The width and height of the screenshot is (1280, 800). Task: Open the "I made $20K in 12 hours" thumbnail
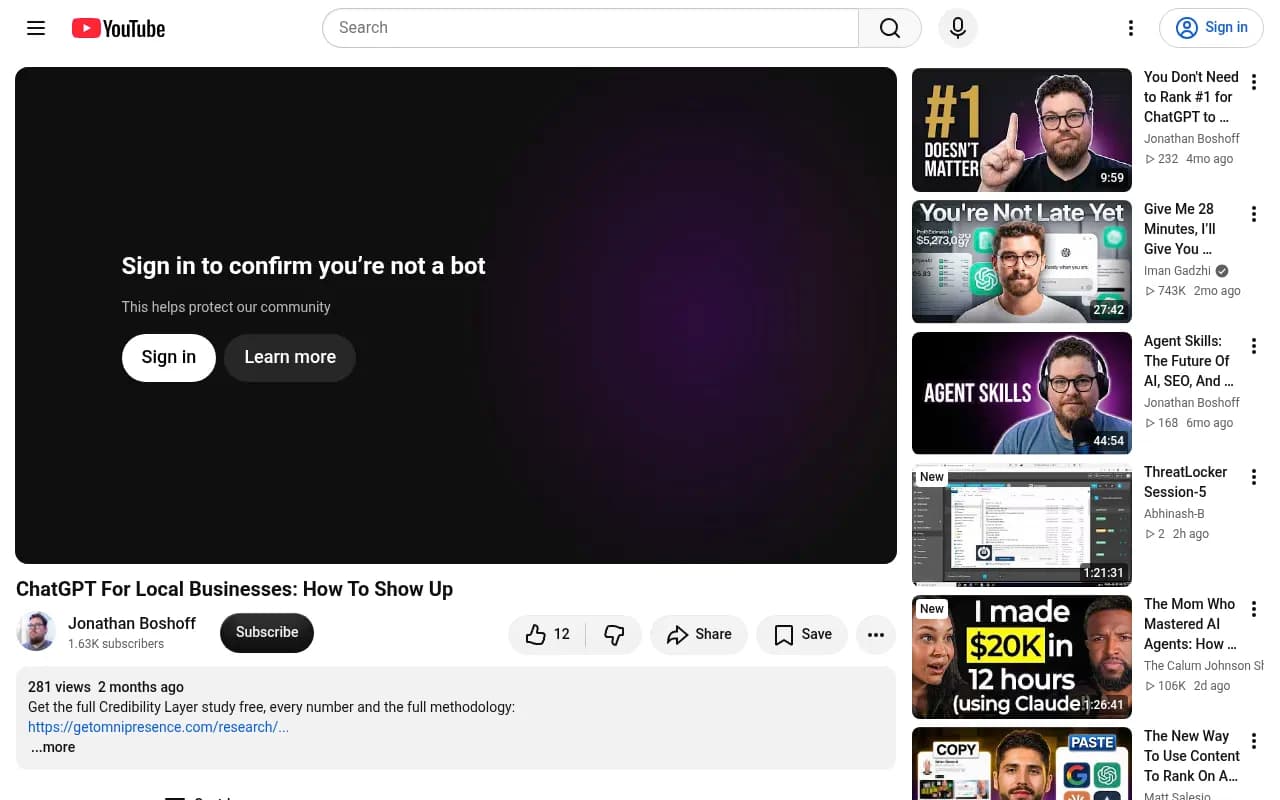[x=1022, y=657]
